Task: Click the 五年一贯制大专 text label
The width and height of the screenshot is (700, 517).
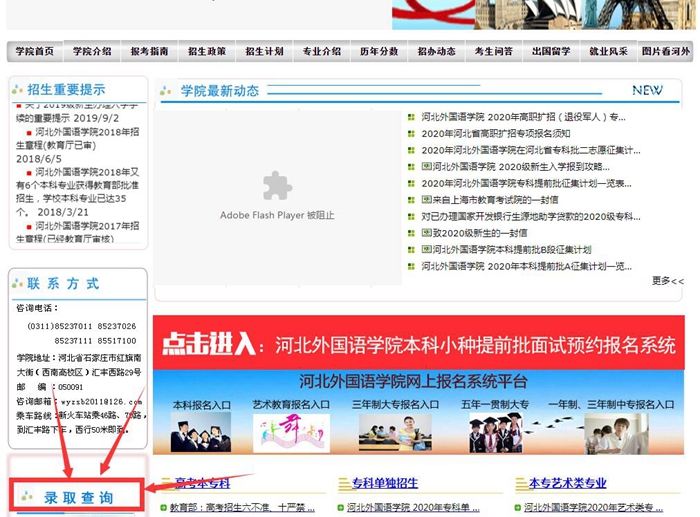Action: tap(495, 404)
